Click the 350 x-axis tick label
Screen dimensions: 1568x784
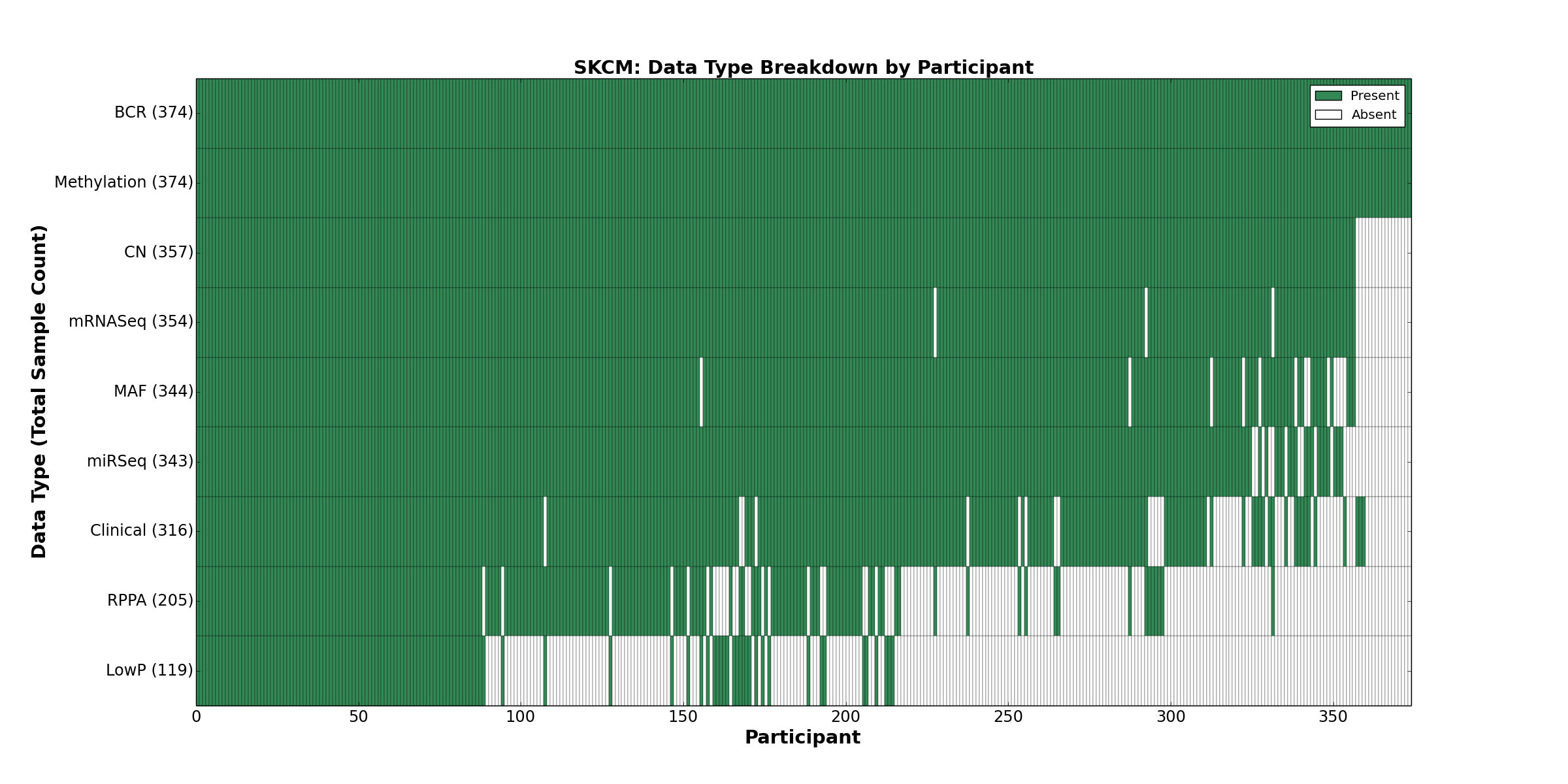[1333, 717]
